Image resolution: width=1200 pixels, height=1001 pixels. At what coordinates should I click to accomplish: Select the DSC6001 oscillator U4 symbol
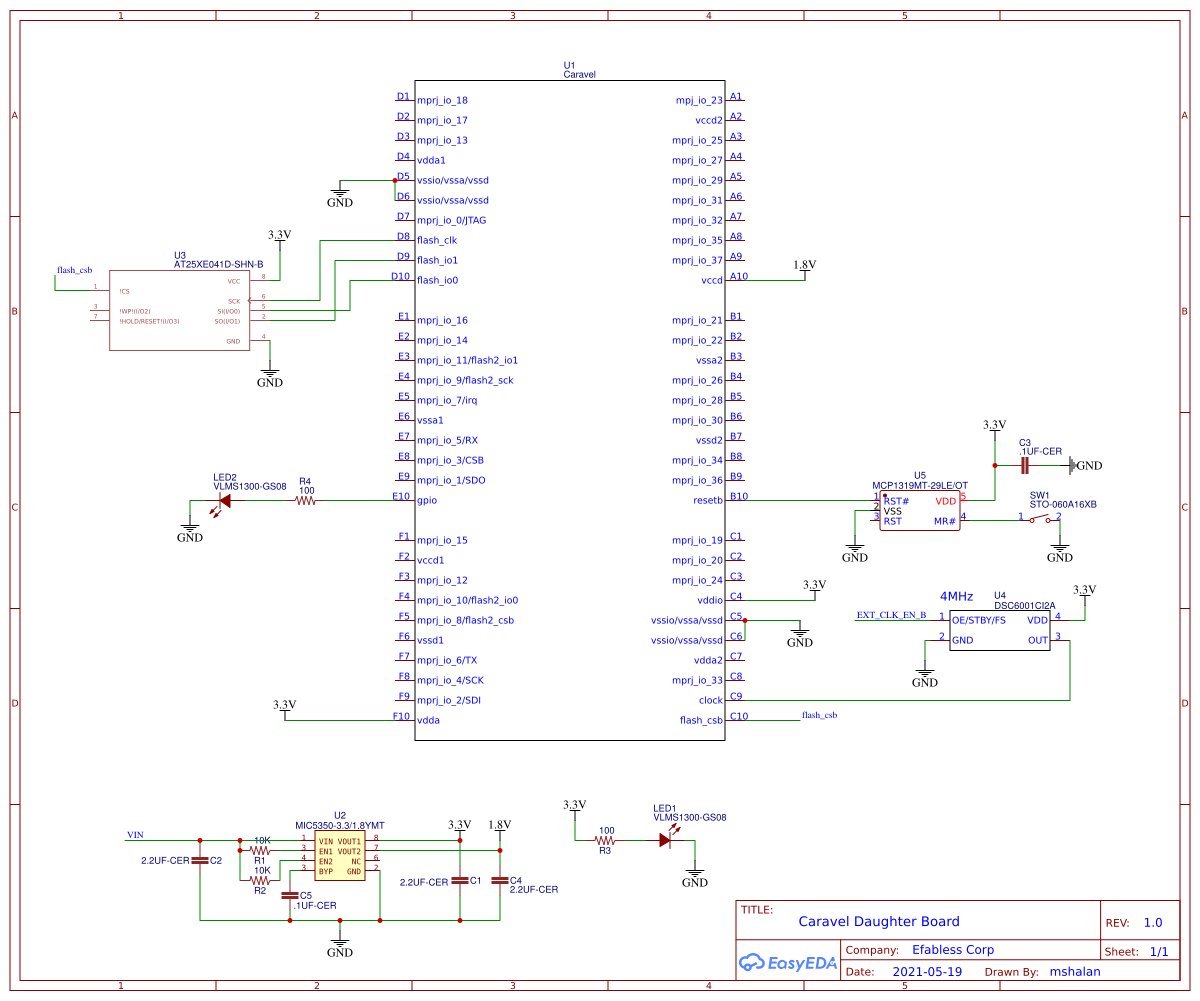[998, 630]
